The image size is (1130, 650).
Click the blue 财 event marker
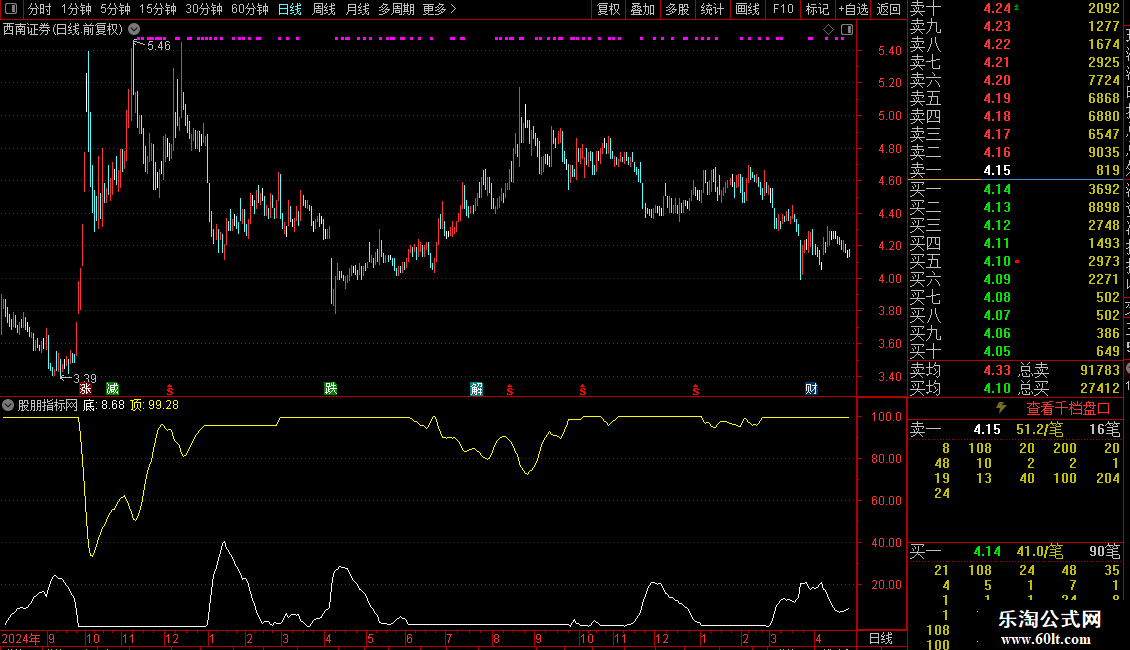coord(811,389)
